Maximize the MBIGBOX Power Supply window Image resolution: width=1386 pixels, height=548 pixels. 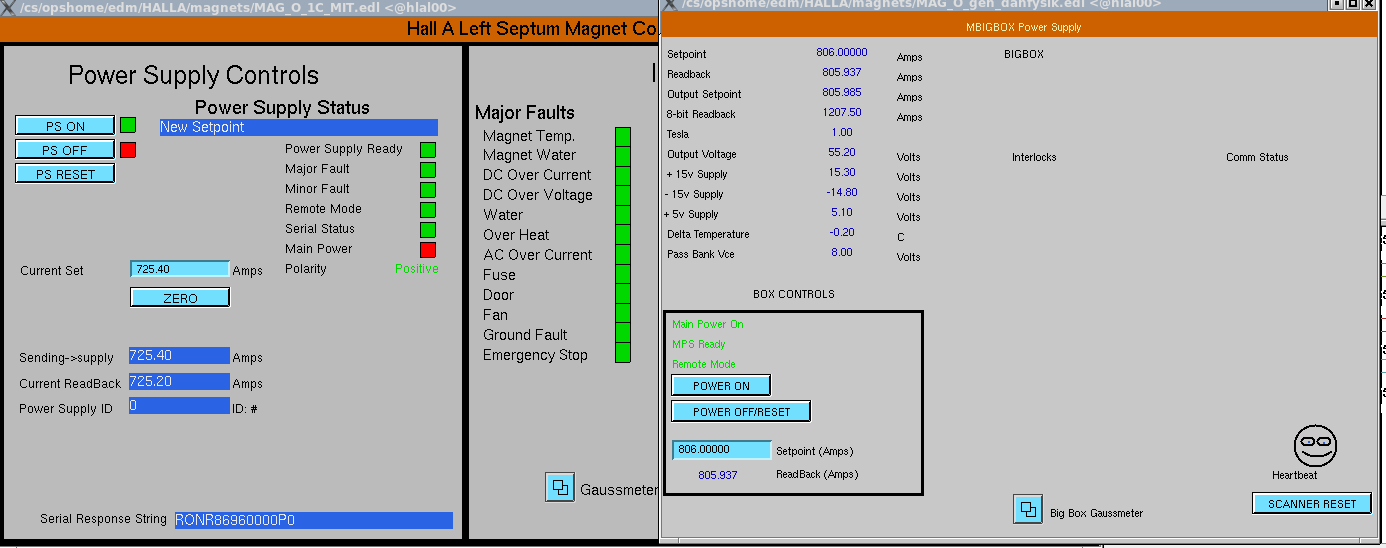(x=1354, y=4)
